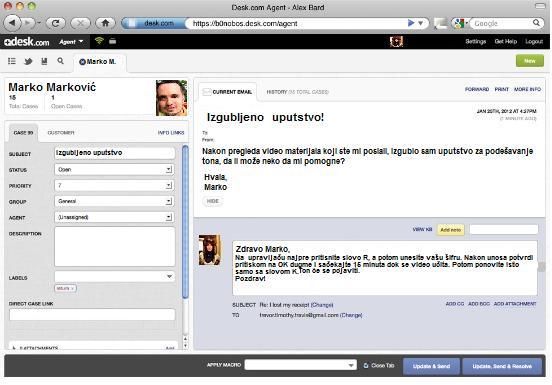Change the reply subject via Change link
Viewport: 552px width, 385px height.
point(322,305)
